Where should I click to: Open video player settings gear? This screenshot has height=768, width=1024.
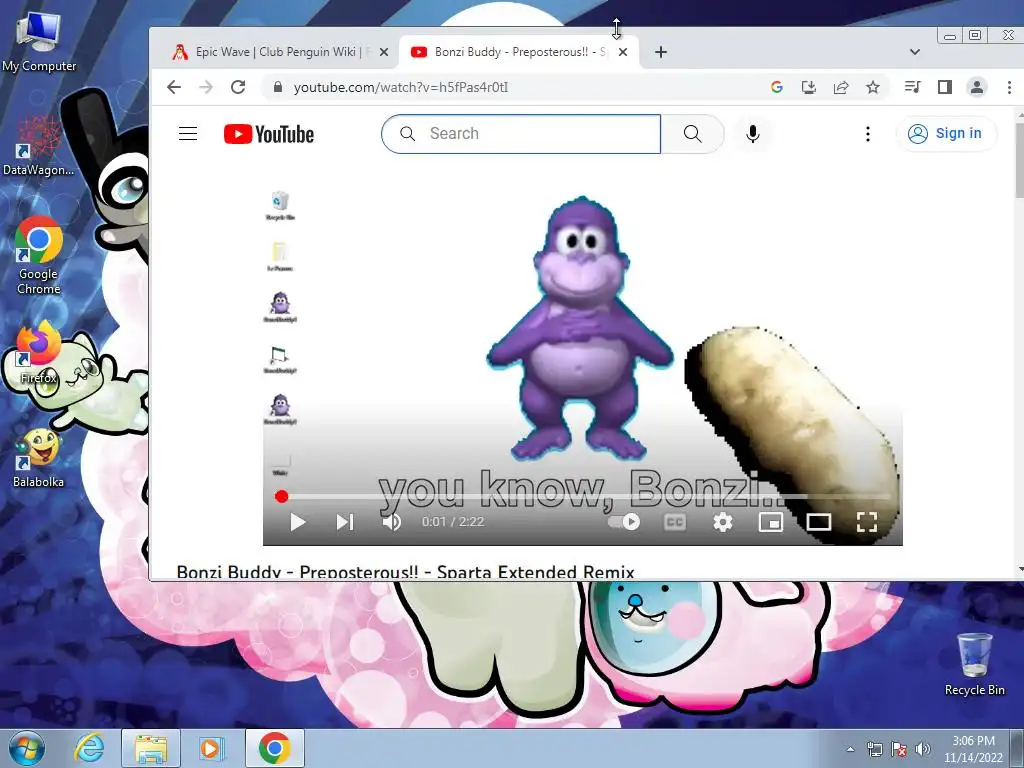point(723,522)
